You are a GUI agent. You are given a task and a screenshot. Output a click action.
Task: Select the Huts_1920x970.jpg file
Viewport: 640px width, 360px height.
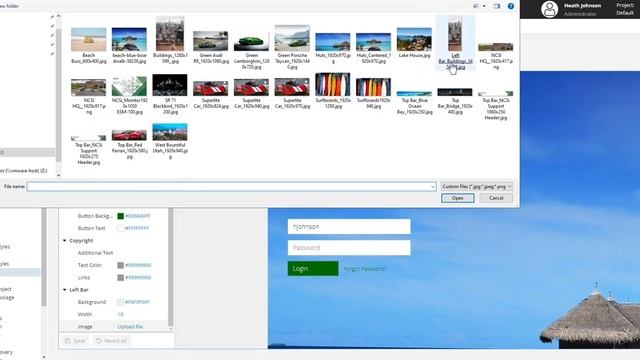(333, 48)
